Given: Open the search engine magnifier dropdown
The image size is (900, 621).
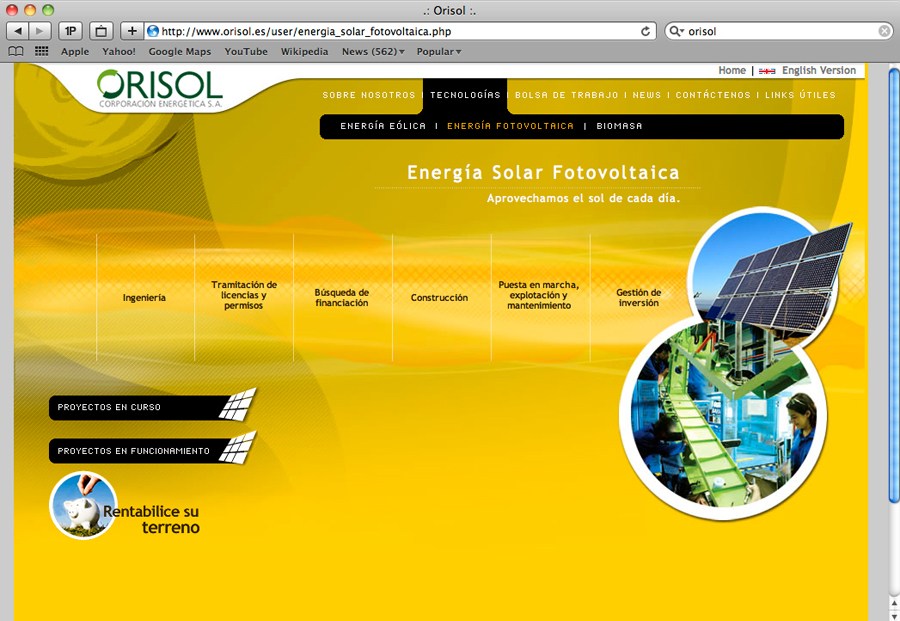Looking at the screenshot, I should (678, 31).
